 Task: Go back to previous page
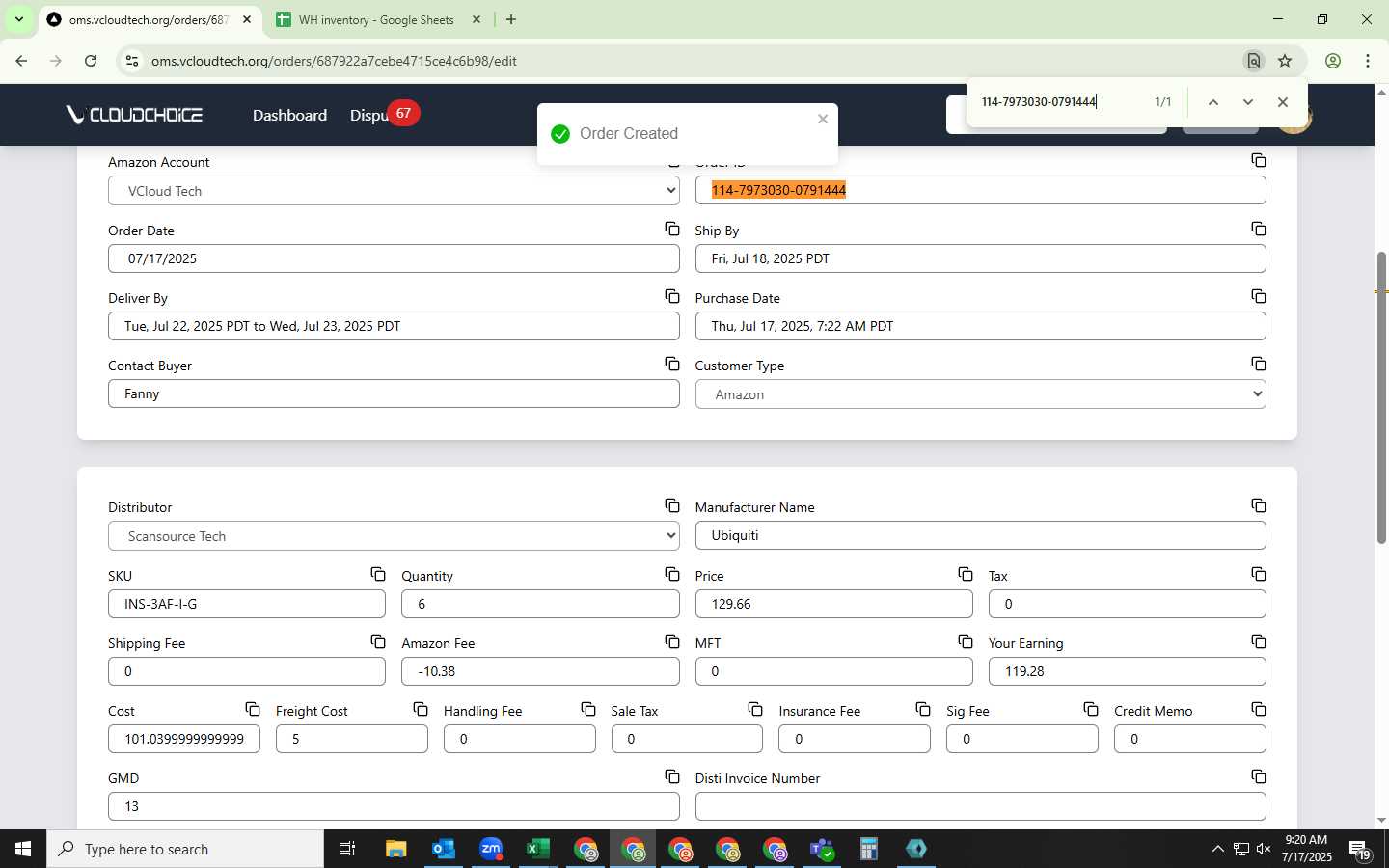point(21,61)
